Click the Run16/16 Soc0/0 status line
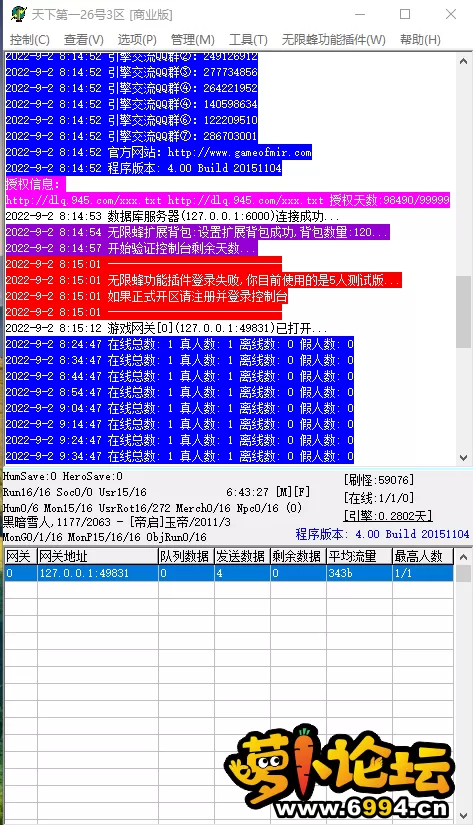This screenshot has height=825, width=473. tap(75, 492)
